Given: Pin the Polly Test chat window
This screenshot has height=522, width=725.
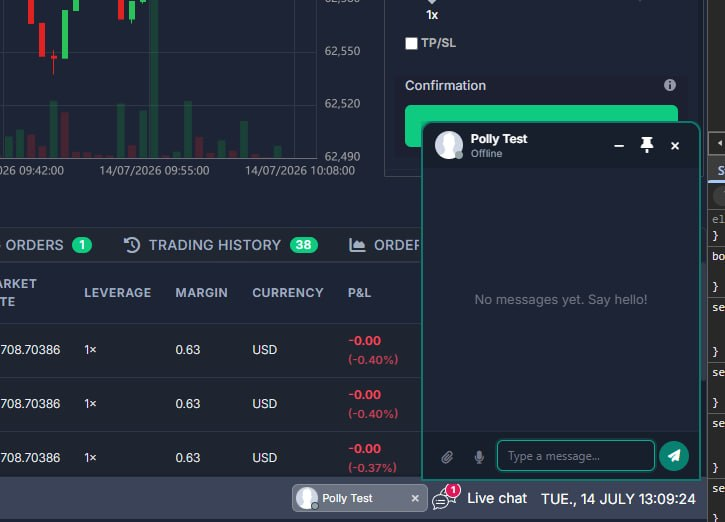Looking at the screenshot, I should coord(646,145).
